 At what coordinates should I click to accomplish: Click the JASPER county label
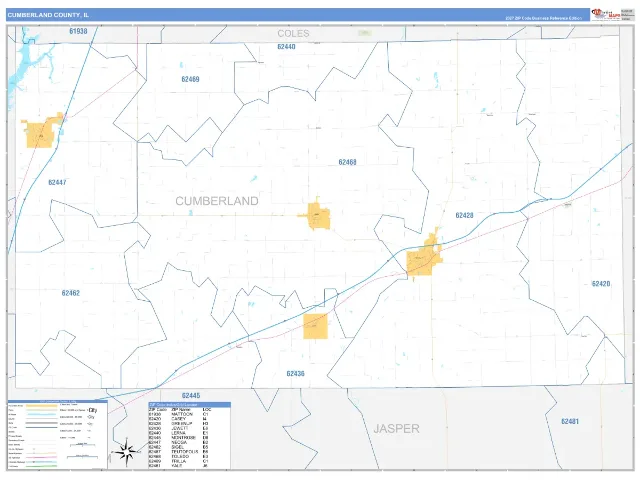[396, 429]
